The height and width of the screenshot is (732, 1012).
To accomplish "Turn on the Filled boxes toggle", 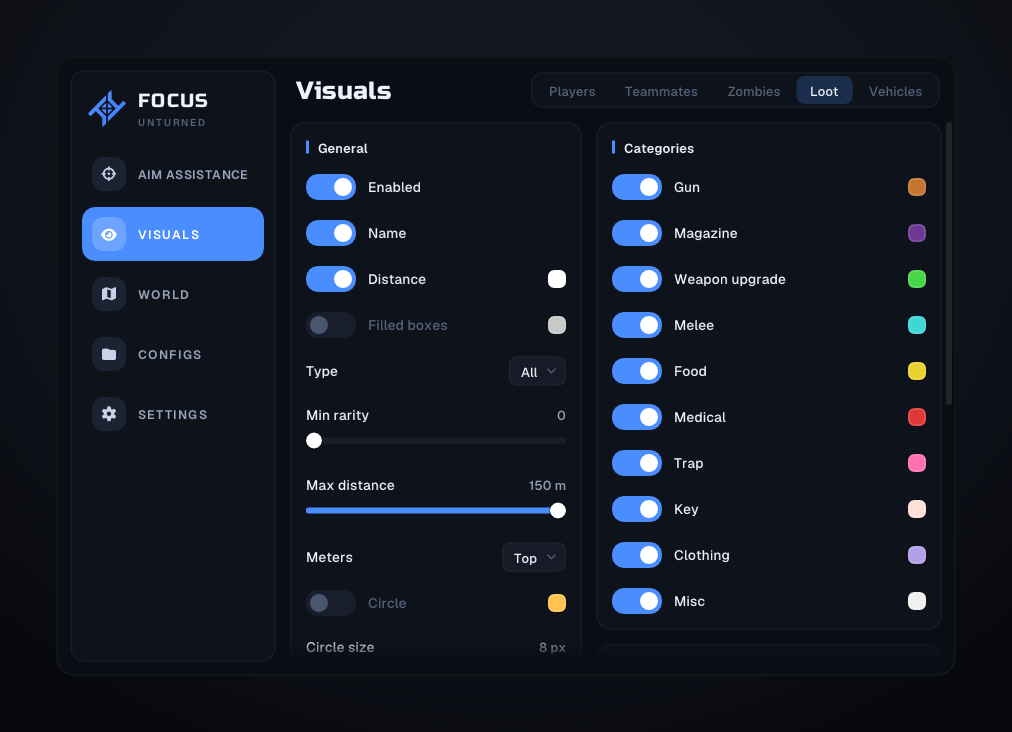I will click(331, 325).
